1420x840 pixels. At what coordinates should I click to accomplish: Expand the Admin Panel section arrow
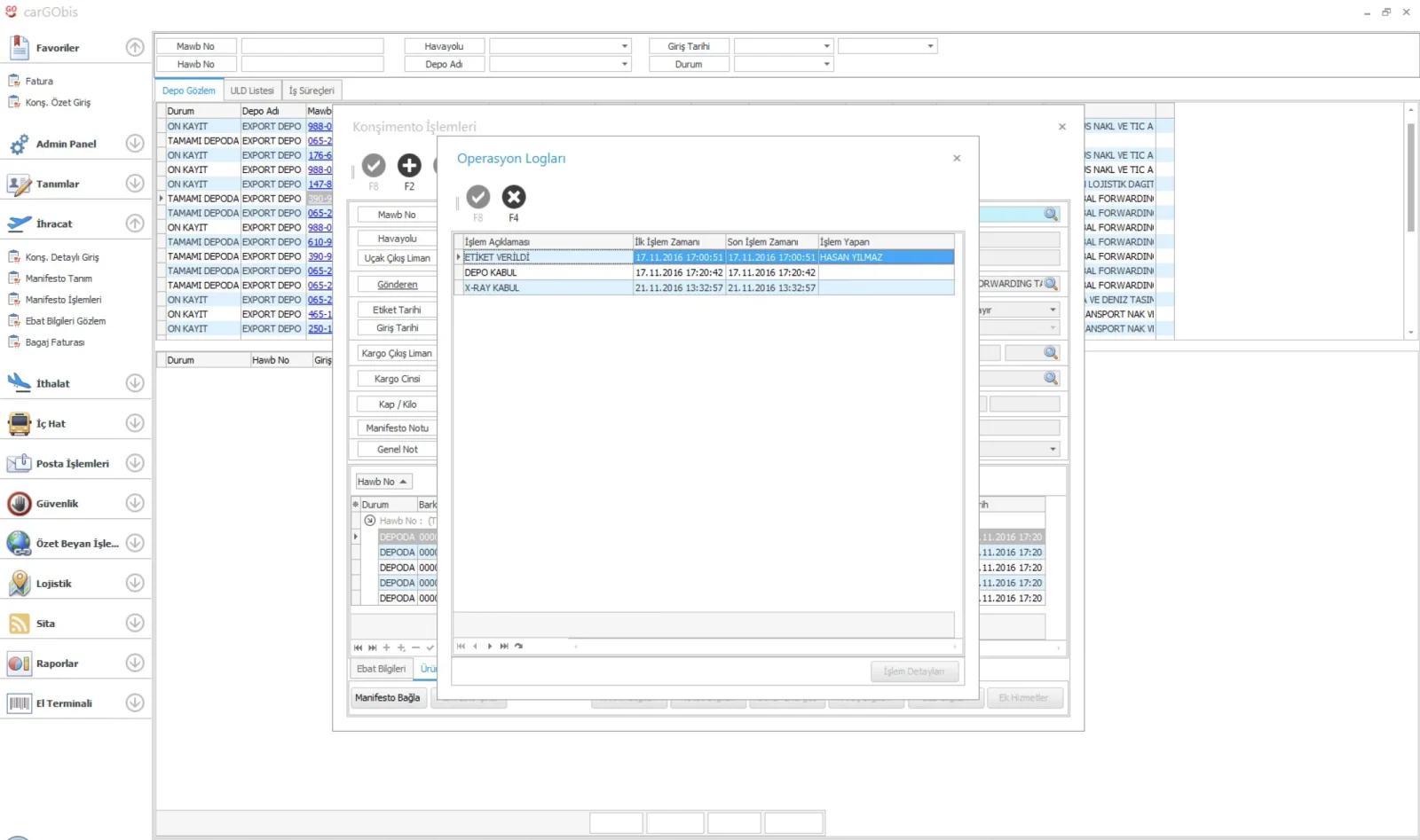(x=135, y=143)
